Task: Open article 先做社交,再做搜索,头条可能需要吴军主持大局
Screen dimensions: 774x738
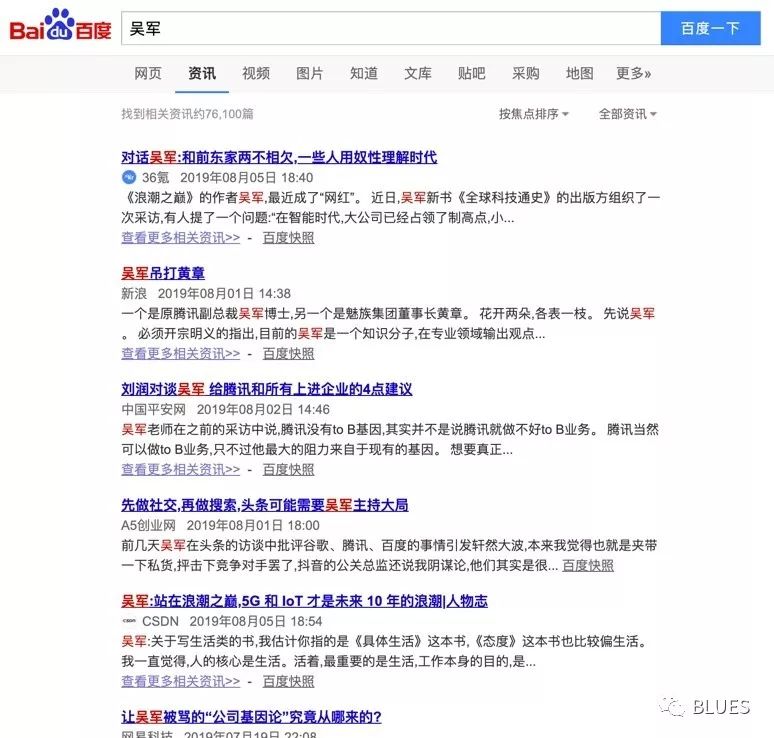Action: pyautogui.click(x=265, y=505)
